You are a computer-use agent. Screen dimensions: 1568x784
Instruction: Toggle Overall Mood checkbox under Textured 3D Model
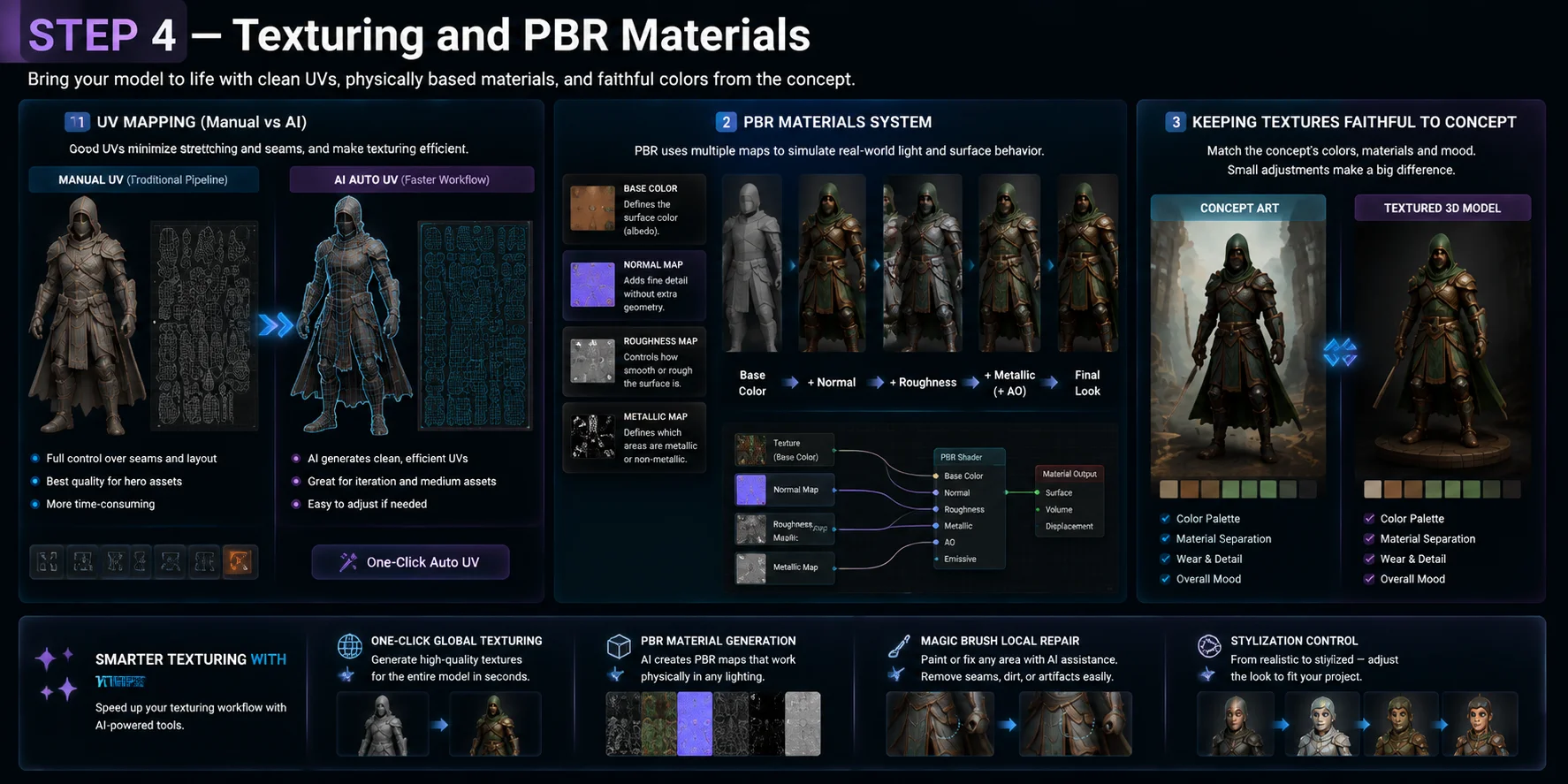[1369, 580]
